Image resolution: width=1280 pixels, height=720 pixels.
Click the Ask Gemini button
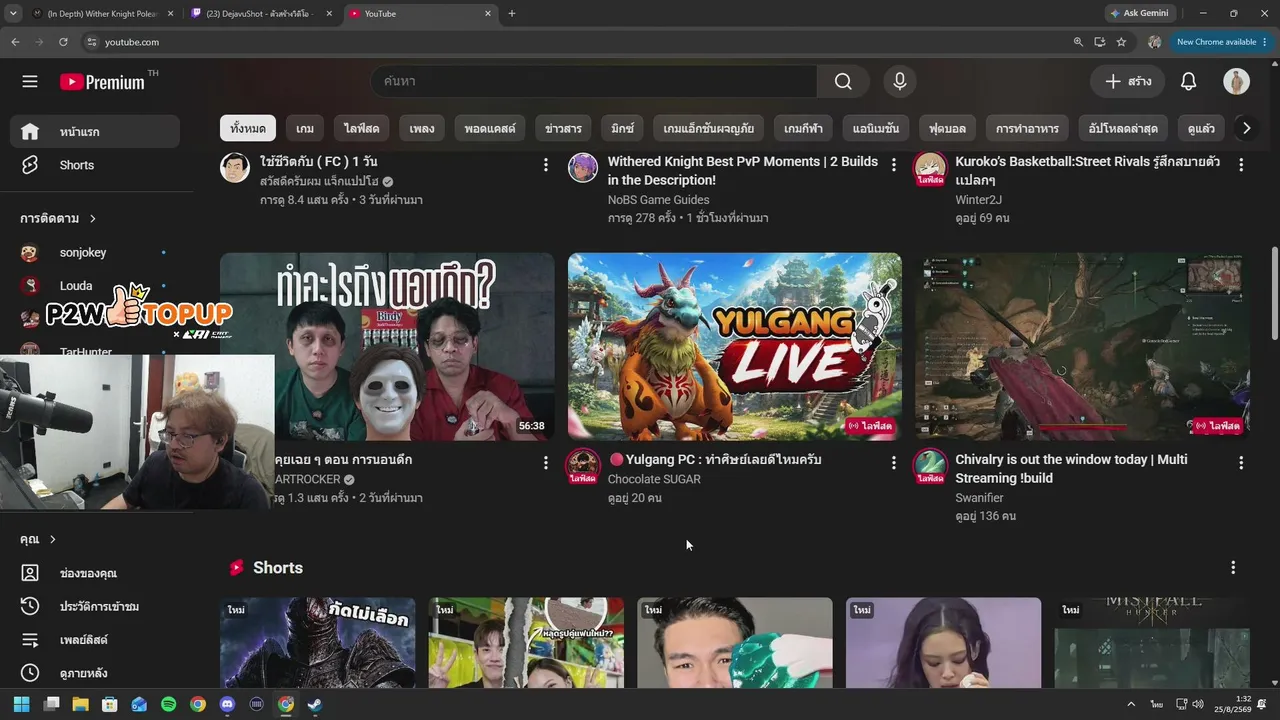pyautogui.click(x=1139, y=13)
